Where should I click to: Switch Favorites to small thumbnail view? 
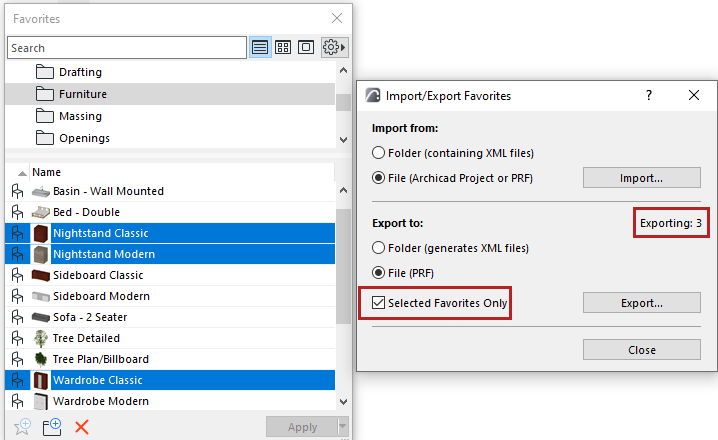(283, 47)
